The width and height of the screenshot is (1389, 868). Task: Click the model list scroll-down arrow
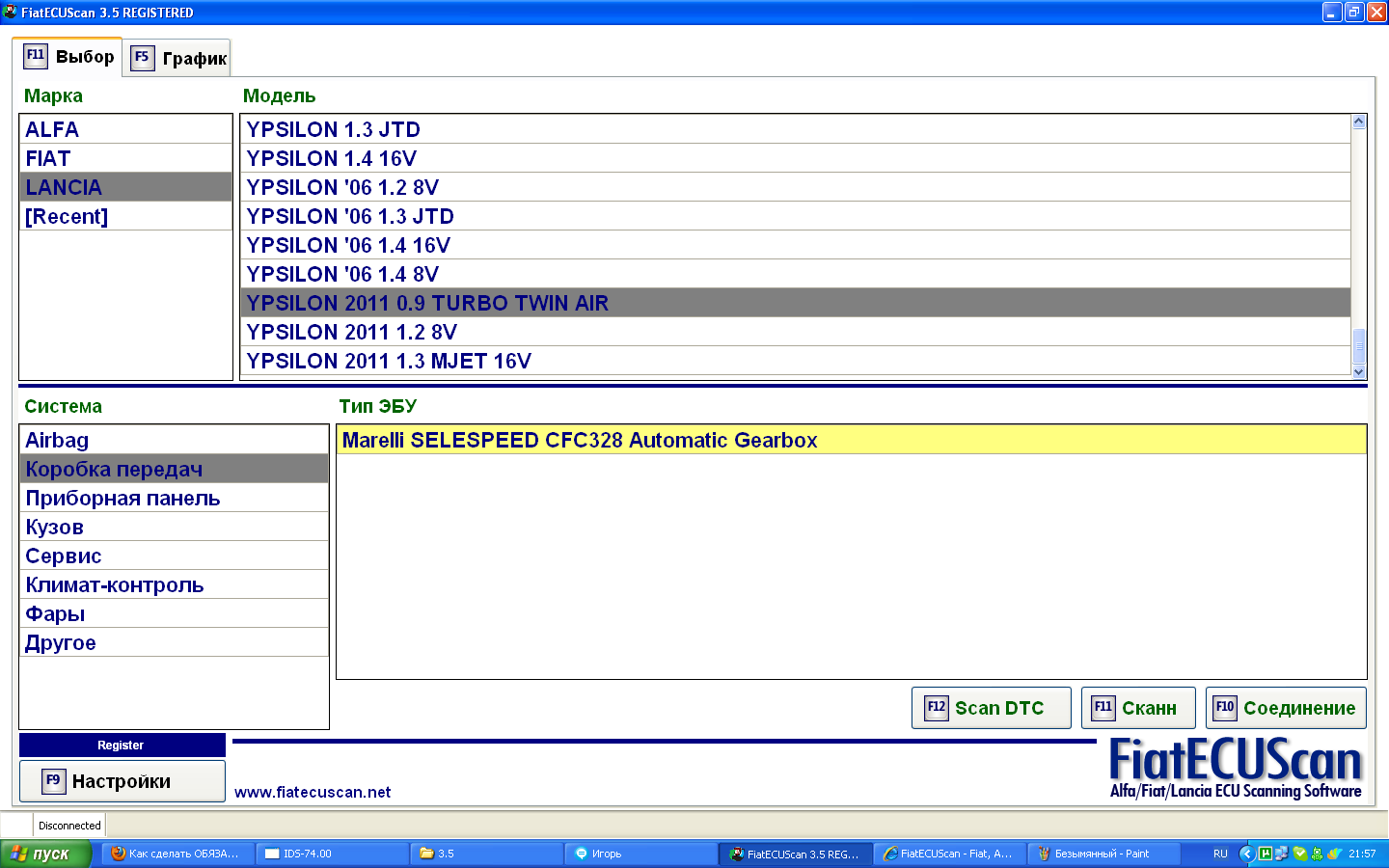[1359, 371]
